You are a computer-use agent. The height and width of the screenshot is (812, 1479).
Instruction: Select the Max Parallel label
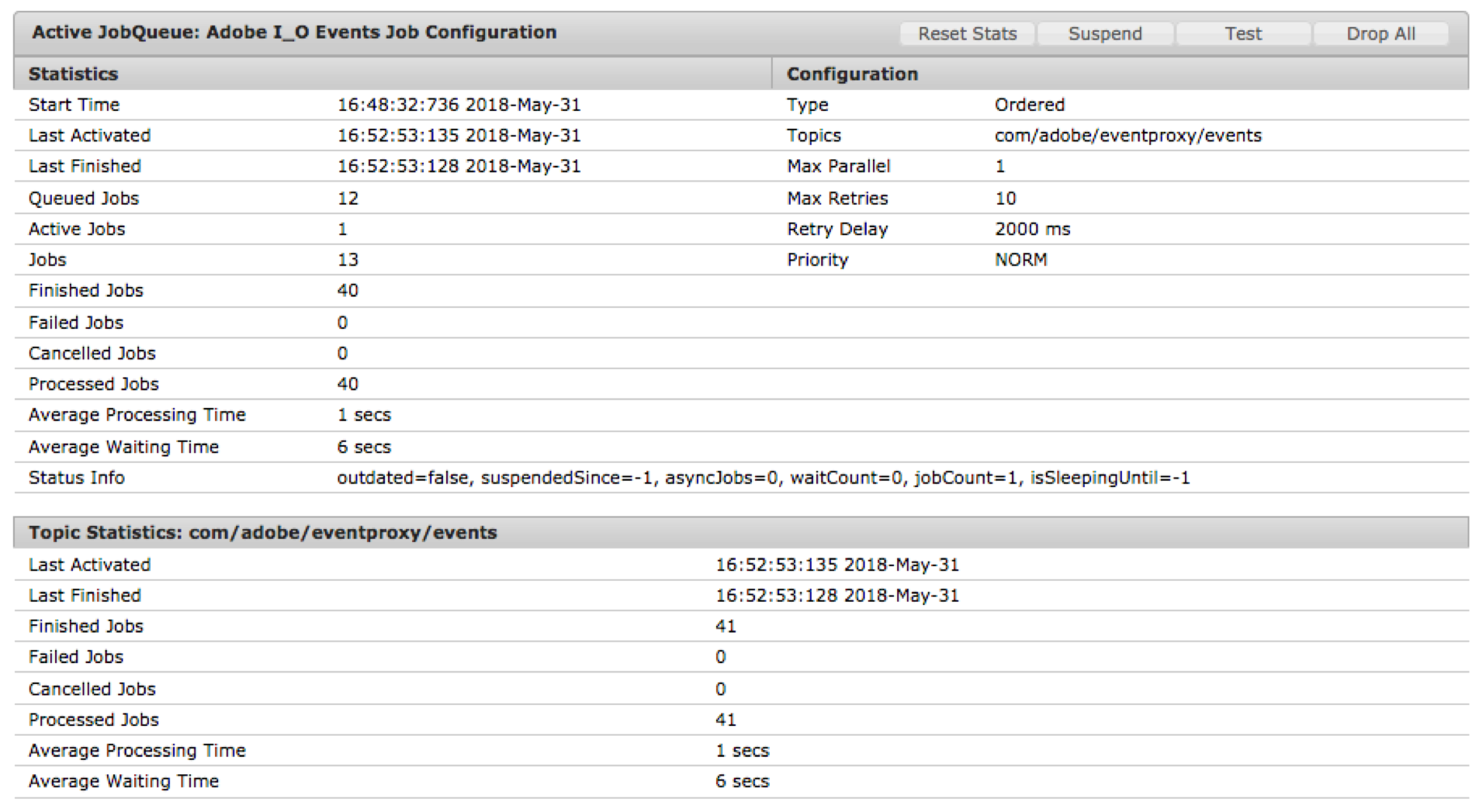(839, 166)
